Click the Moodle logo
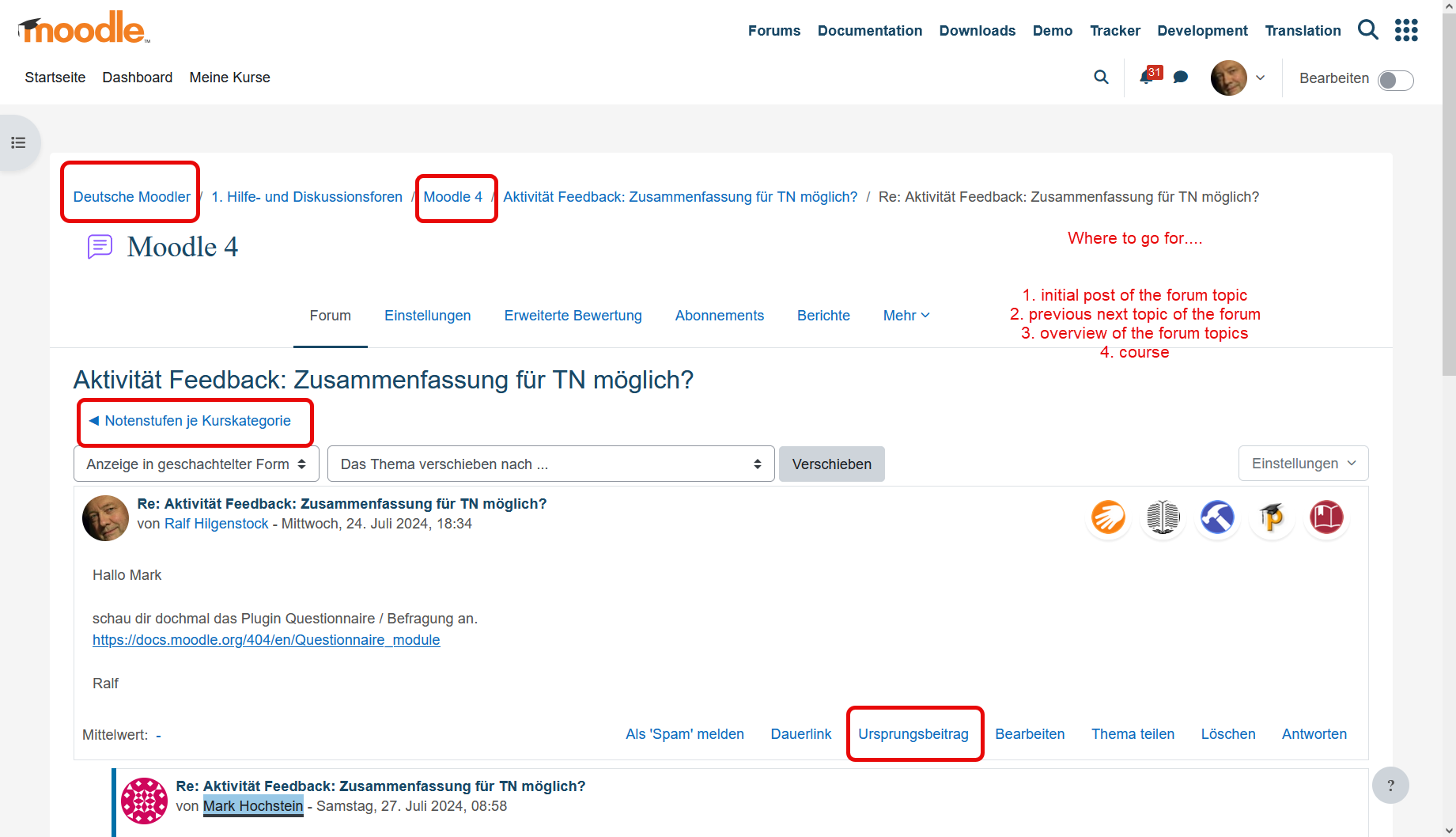1456x837 pixels. (x=84, y=28)
